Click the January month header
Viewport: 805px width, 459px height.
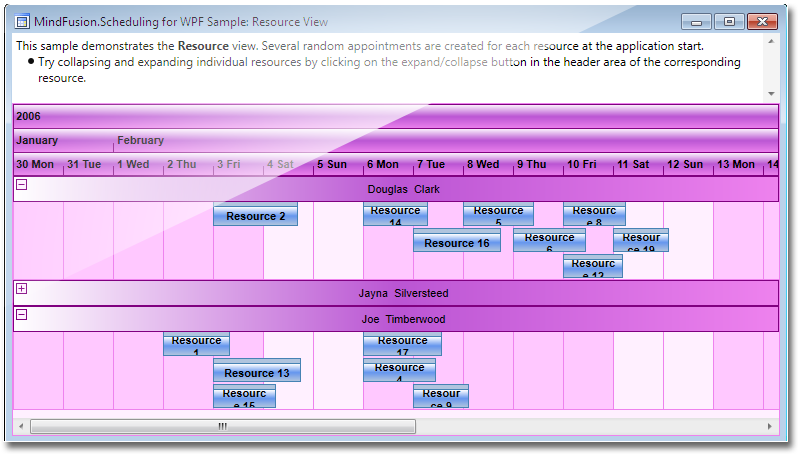pos(37,141)
